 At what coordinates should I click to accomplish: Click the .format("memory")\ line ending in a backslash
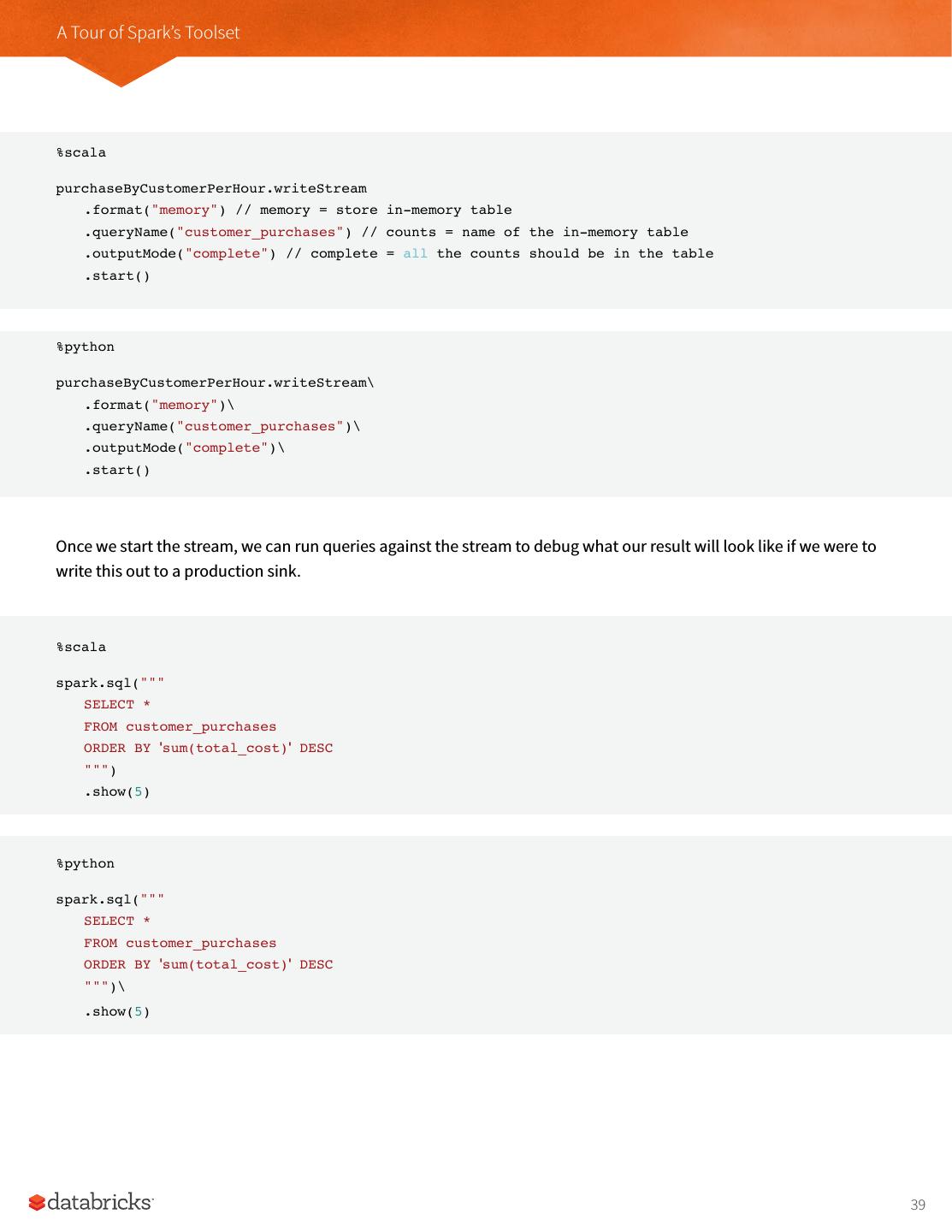(159, 406)
